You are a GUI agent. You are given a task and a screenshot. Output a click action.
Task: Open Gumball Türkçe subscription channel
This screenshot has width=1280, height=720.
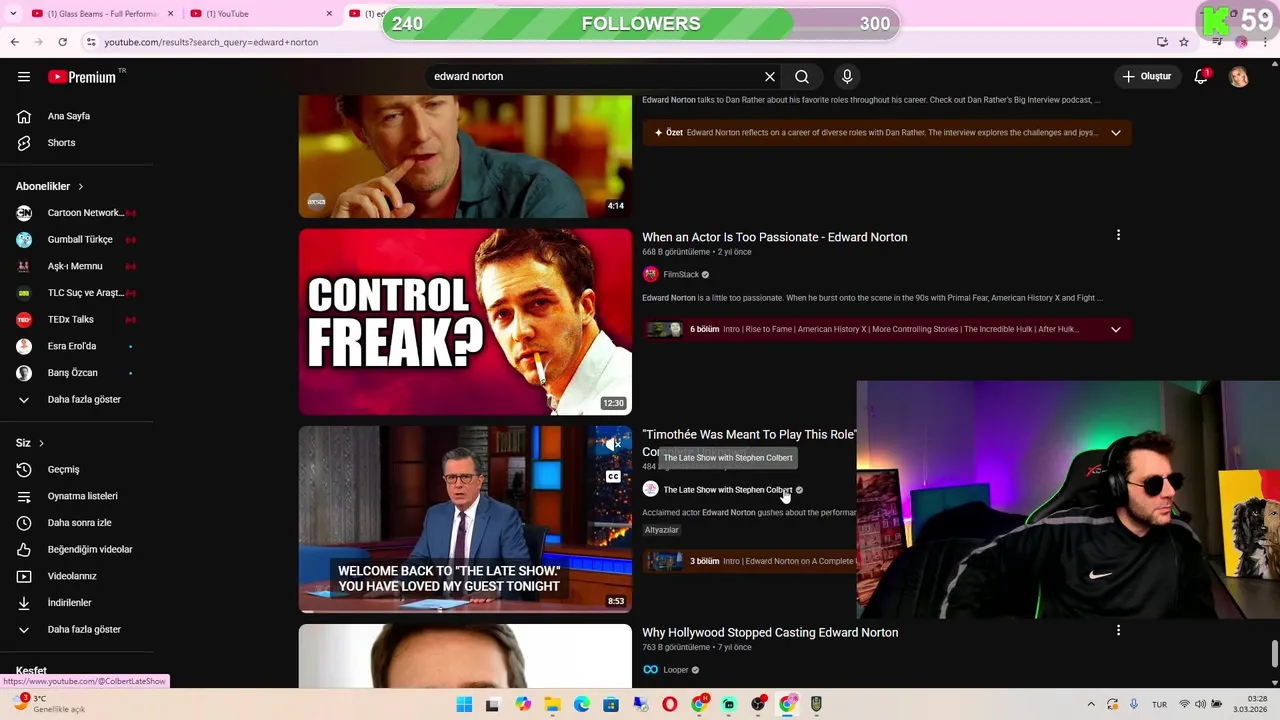80,240
